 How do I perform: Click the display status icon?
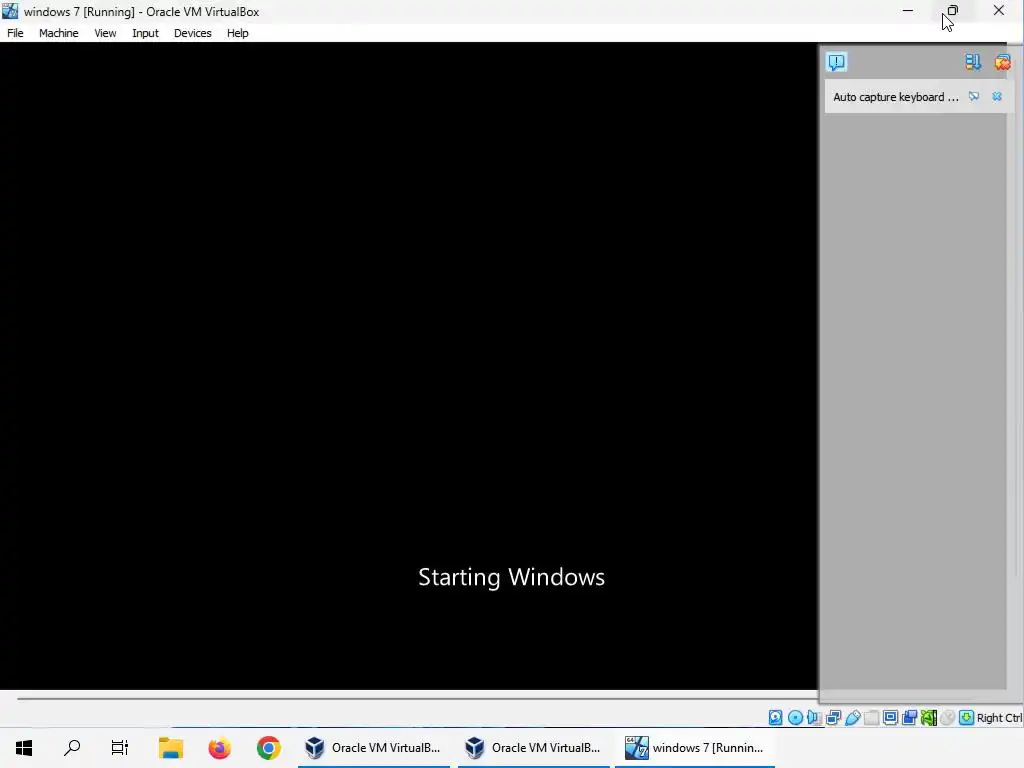click(890, 718)
